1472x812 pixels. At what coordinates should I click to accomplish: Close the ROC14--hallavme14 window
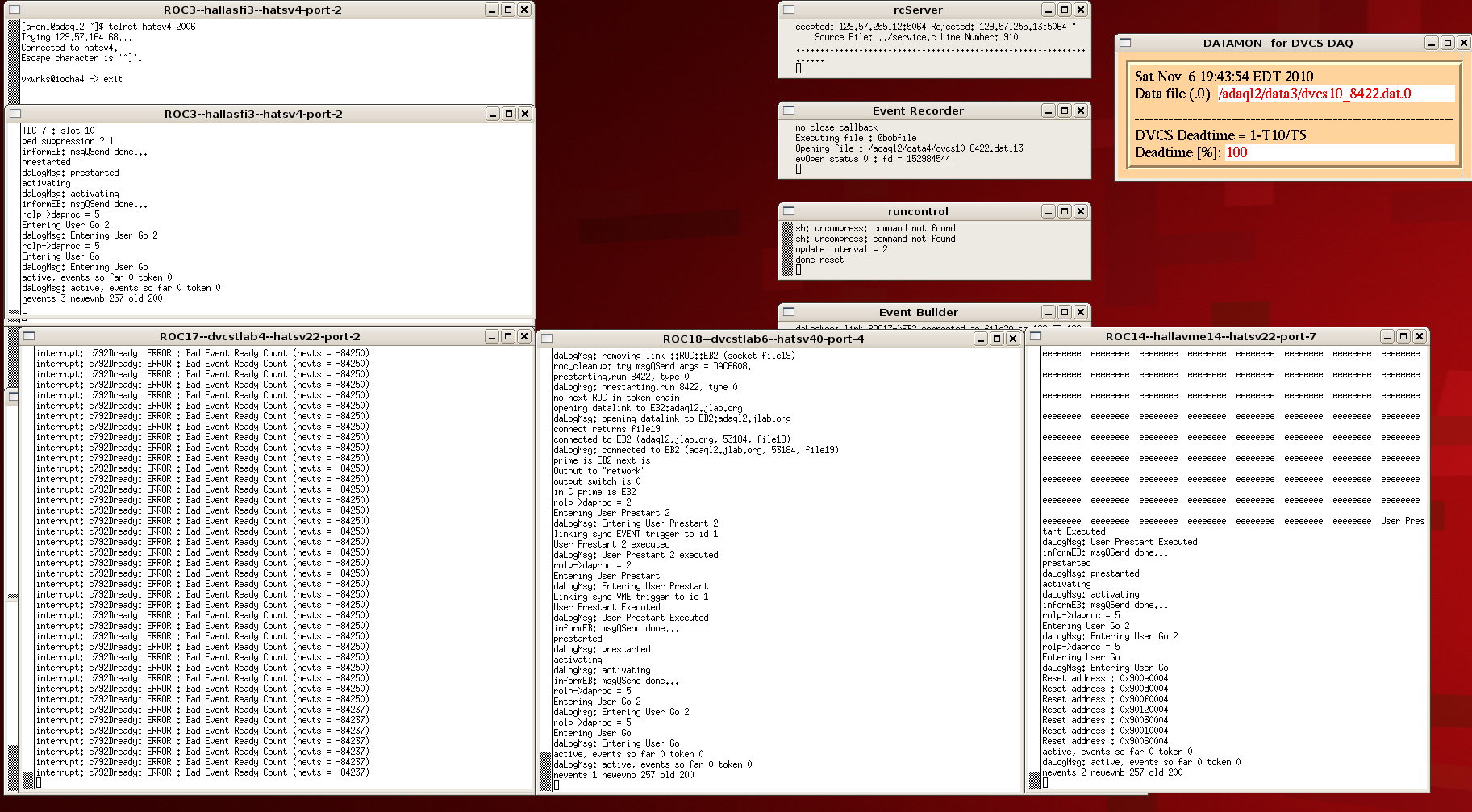coord(1420,336)
